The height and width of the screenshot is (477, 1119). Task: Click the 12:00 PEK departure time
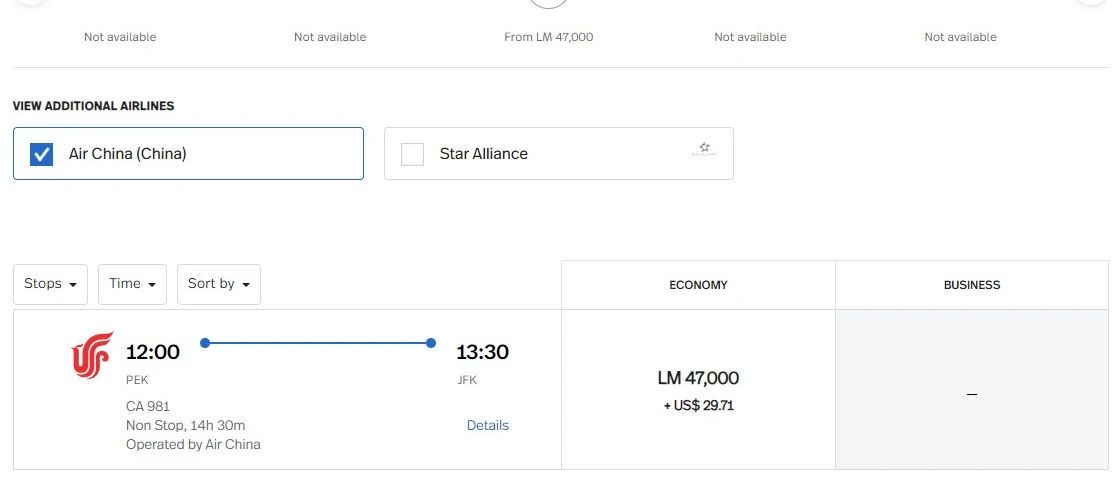tap(152, 352)
